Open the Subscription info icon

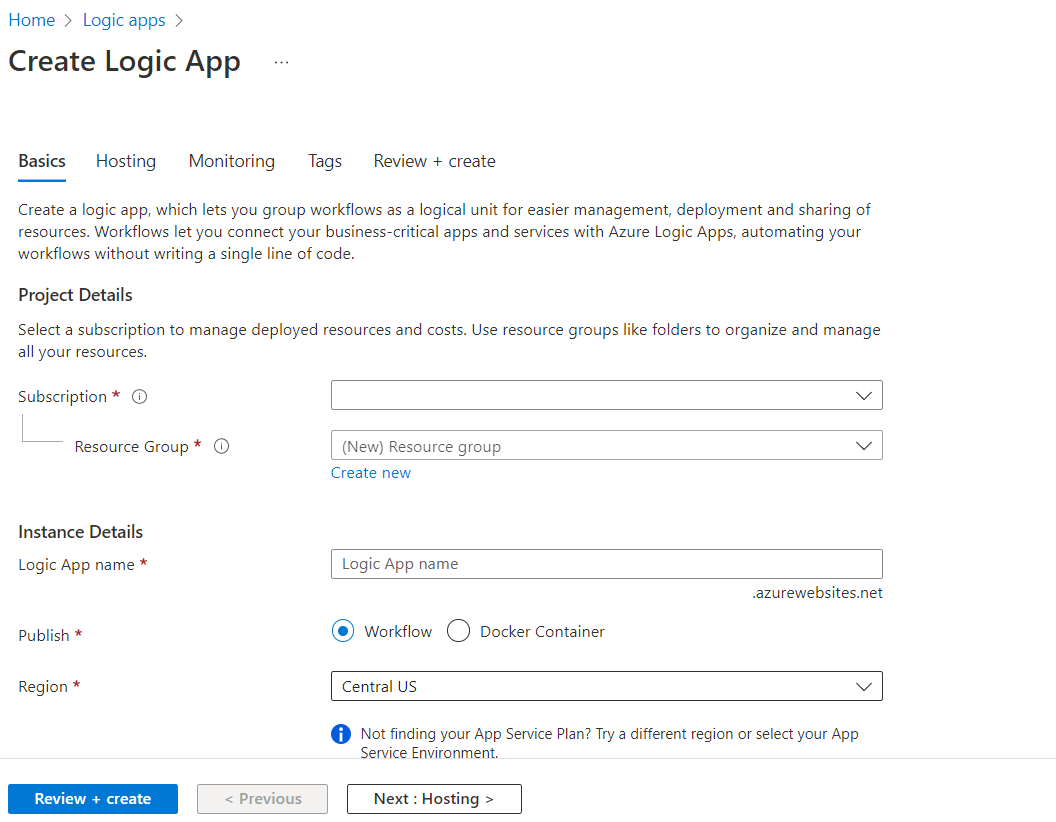[x=139, y=397]
